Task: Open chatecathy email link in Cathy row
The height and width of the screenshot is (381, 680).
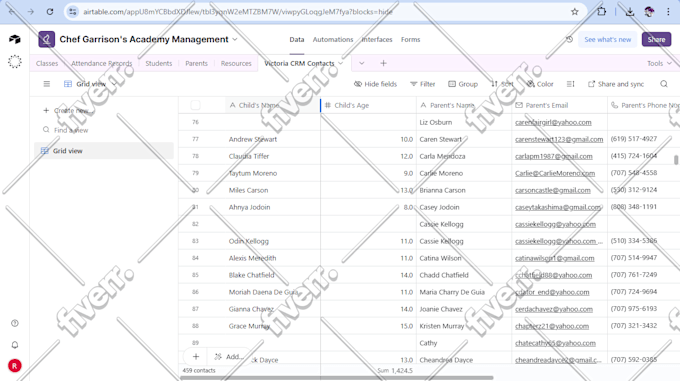Action: coord(555,343)
